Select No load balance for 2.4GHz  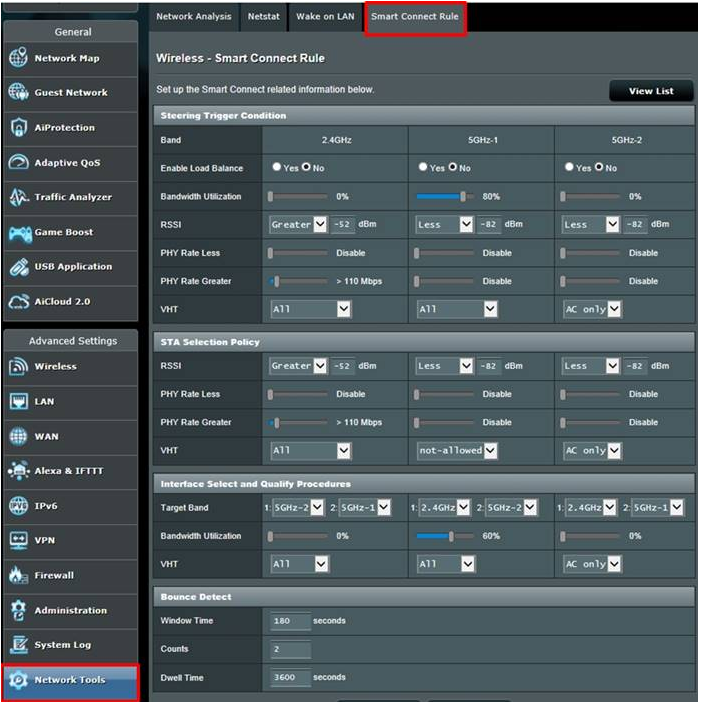(306, 167)
